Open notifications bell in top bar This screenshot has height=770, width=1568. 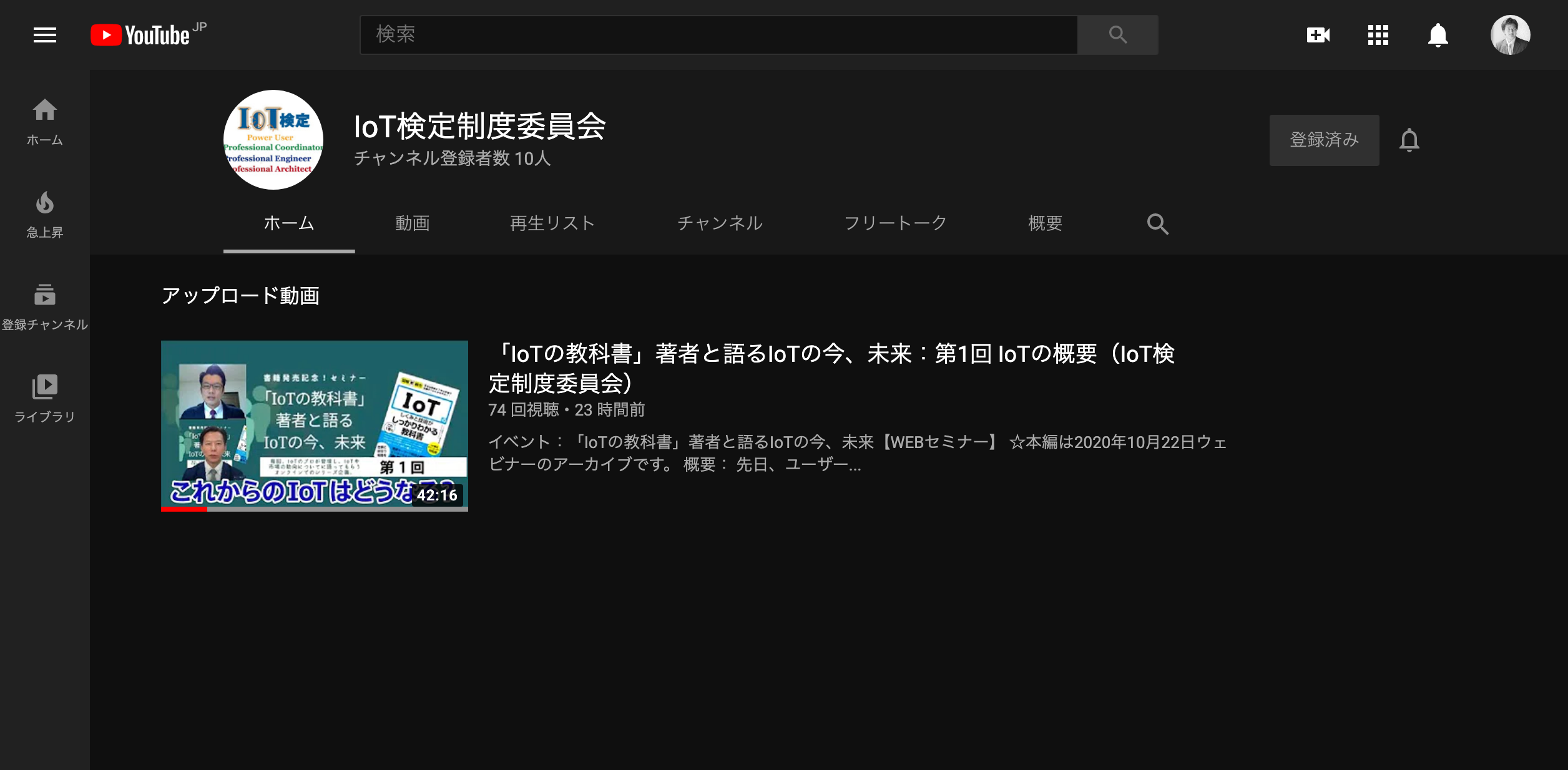click(x=1438, y=35)
